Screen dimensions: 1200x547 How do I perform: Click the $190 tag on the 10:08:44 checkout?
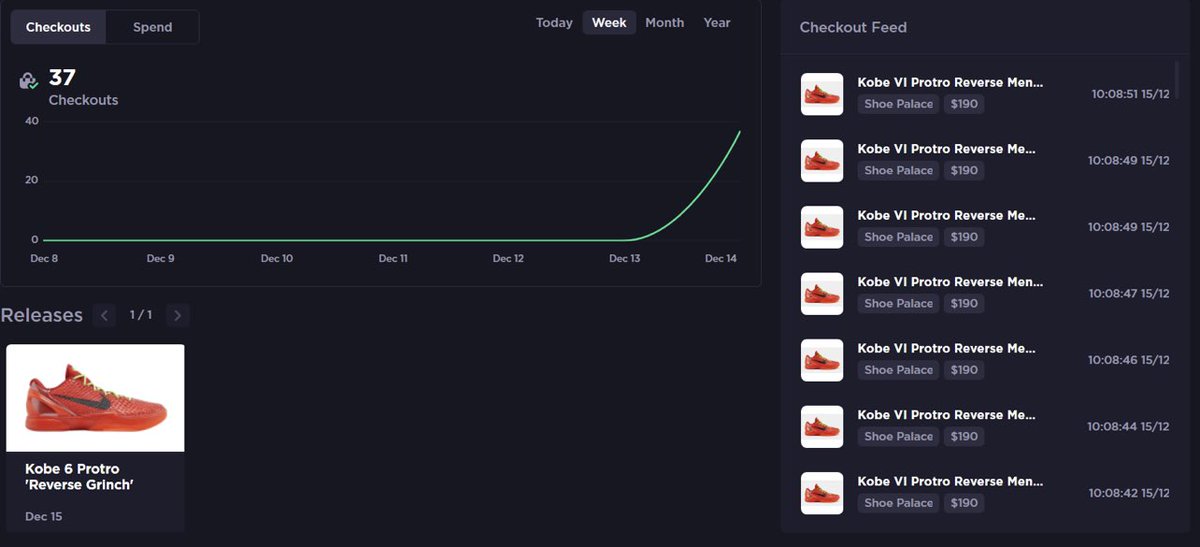964,436
